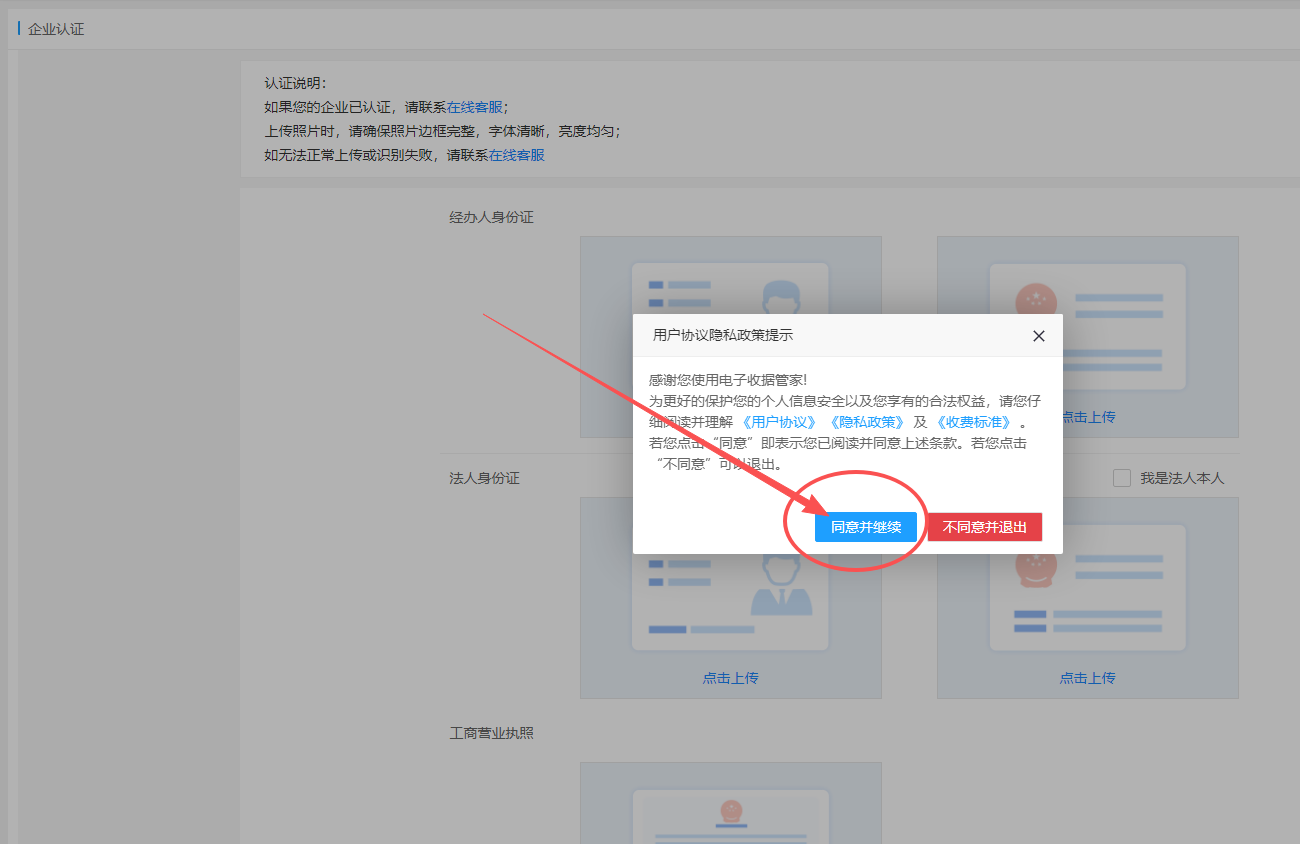Click 在线客服 link in the 企业已认证 line
The height and width of the screenshot is (844, 1300).
[x=474, y=107]
